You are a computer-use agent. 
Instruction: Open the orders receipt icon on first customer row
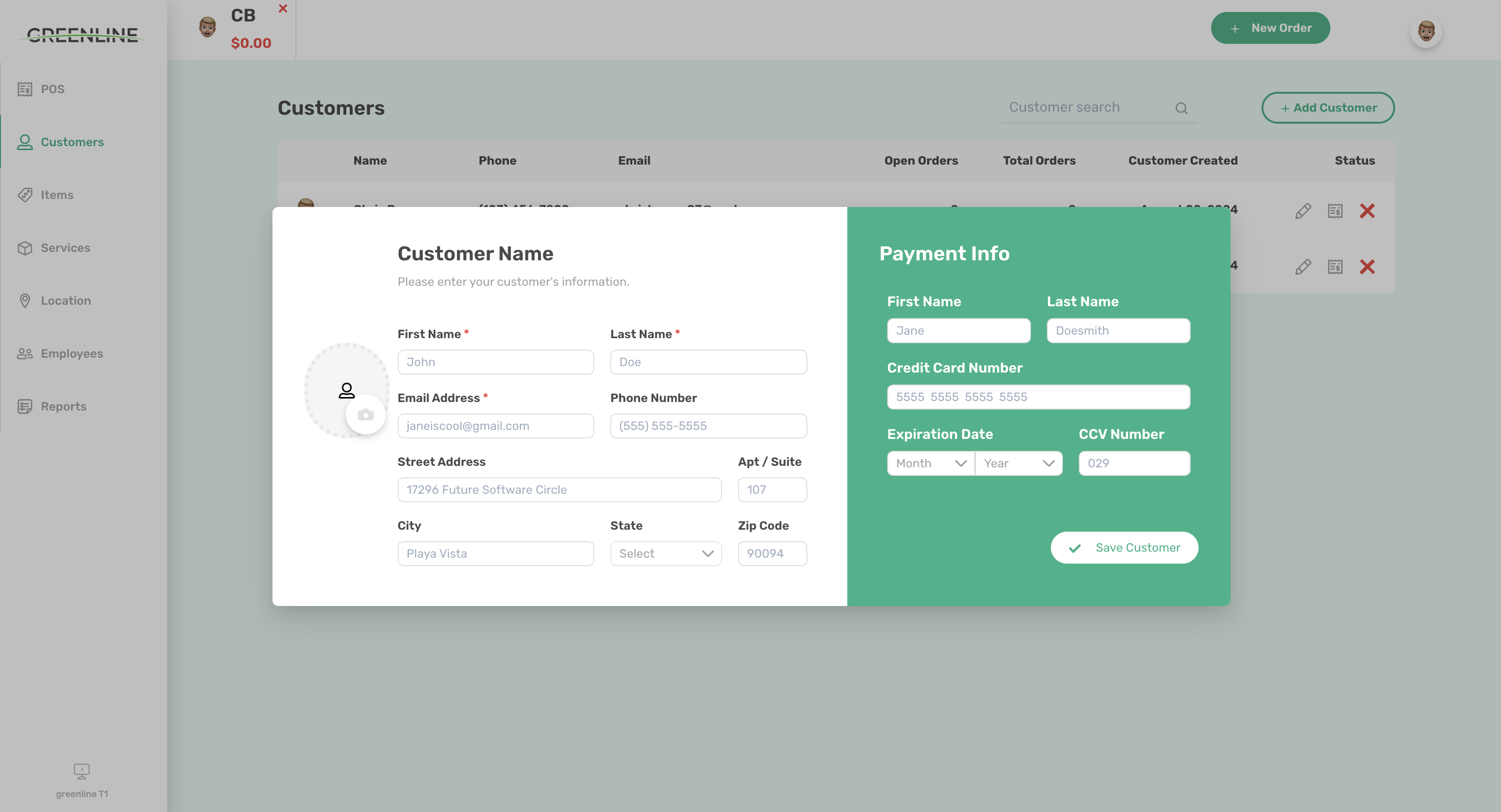[1335, 211]
